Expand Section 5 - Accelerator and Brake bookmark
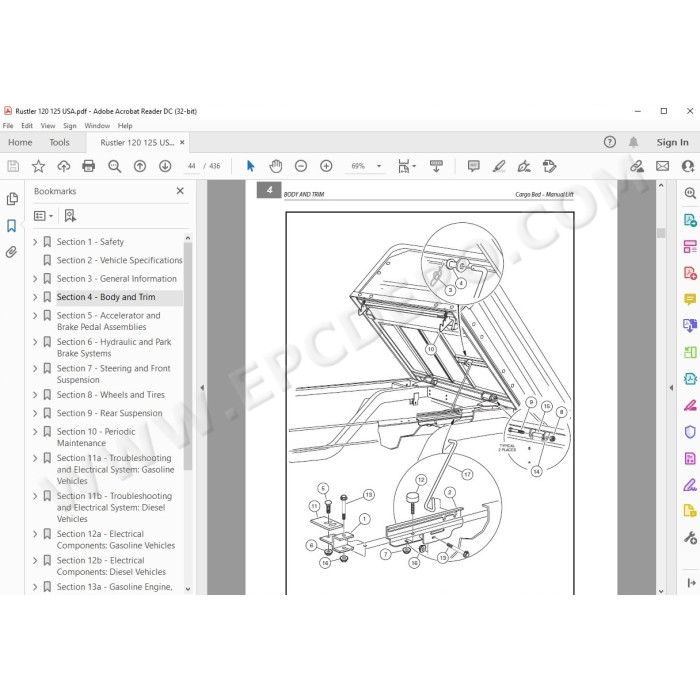This screenshot has width=700, height=700. [x=35, y=316]
